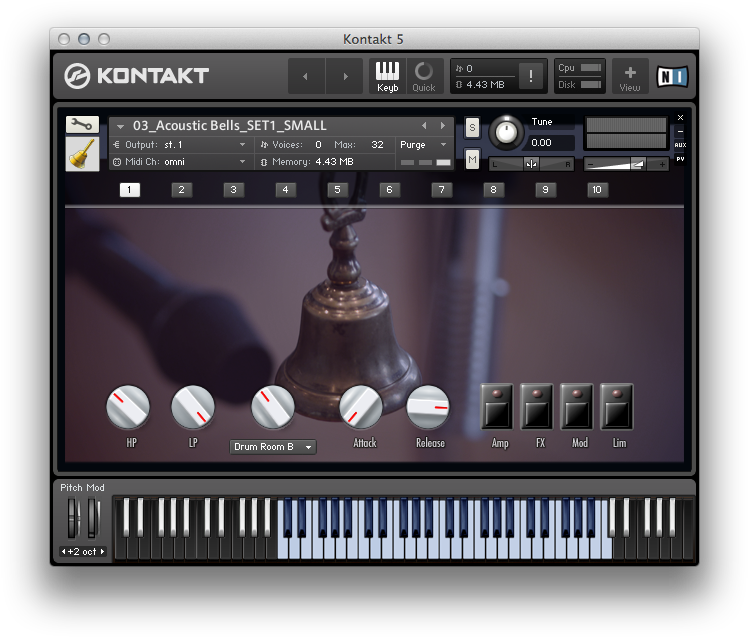The height and width of the screenshot is (637, 748).
Task: Open the Output st. 1 dropdown
Action: (181, 145)
